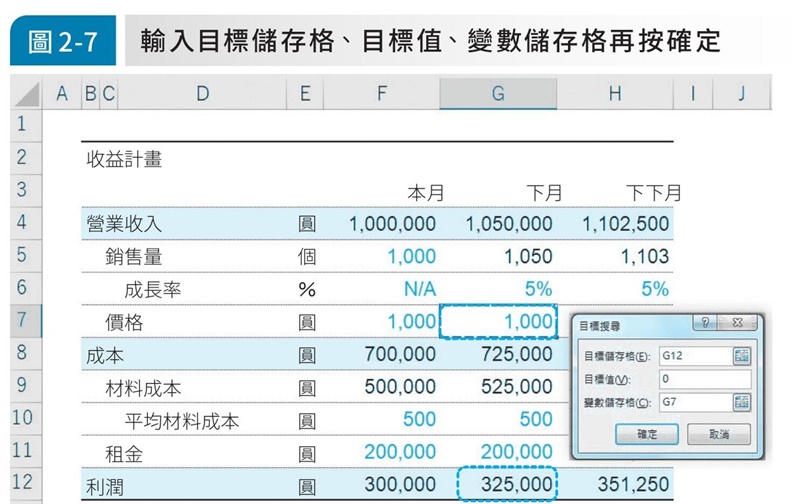Click the 營業收入 label cell
792x504 pixels.
point(124,224)
